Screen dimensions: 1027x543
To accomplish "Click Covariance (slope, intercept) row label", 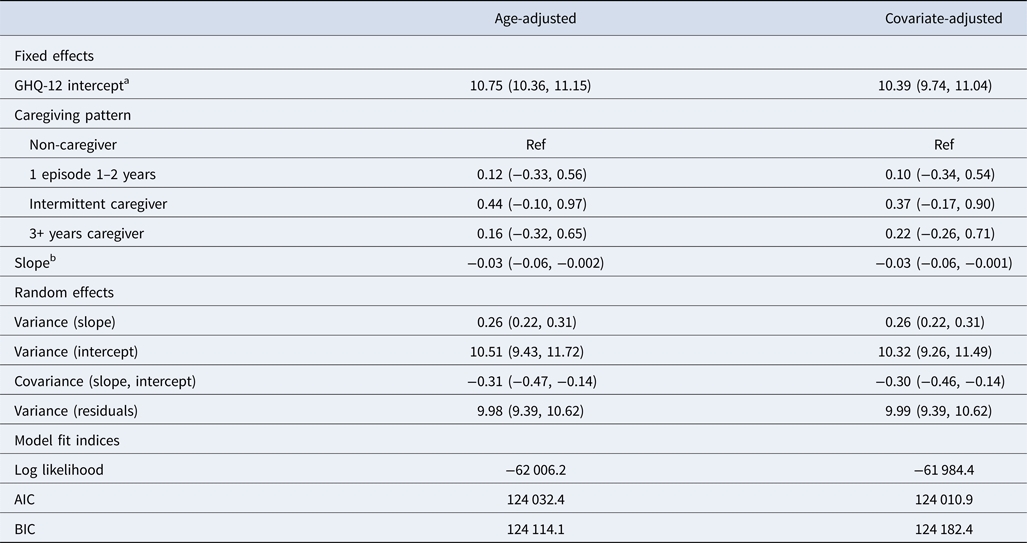I will (105, 381).
